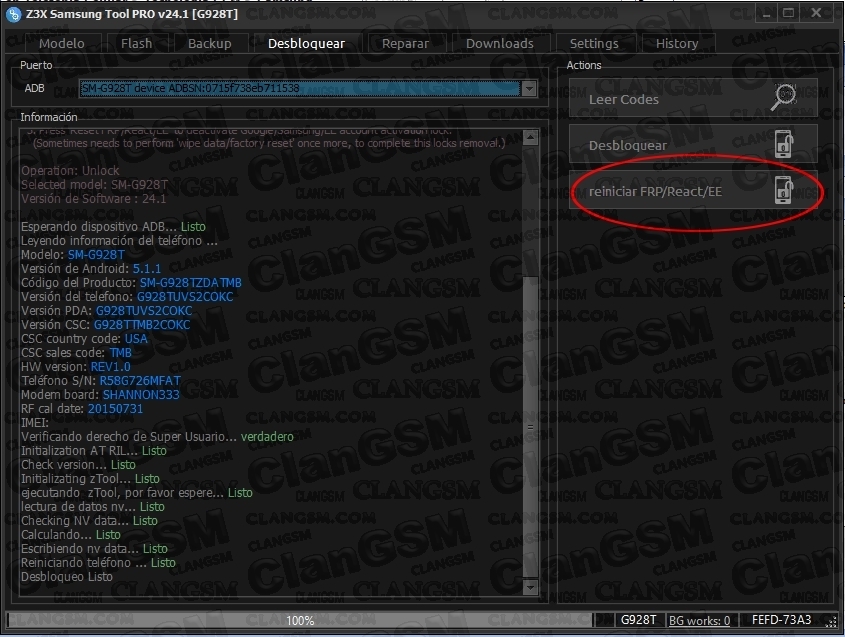The image size is (845, 637).
Task: Click HW version REV1.0 value
Action: tap(110, 366)
